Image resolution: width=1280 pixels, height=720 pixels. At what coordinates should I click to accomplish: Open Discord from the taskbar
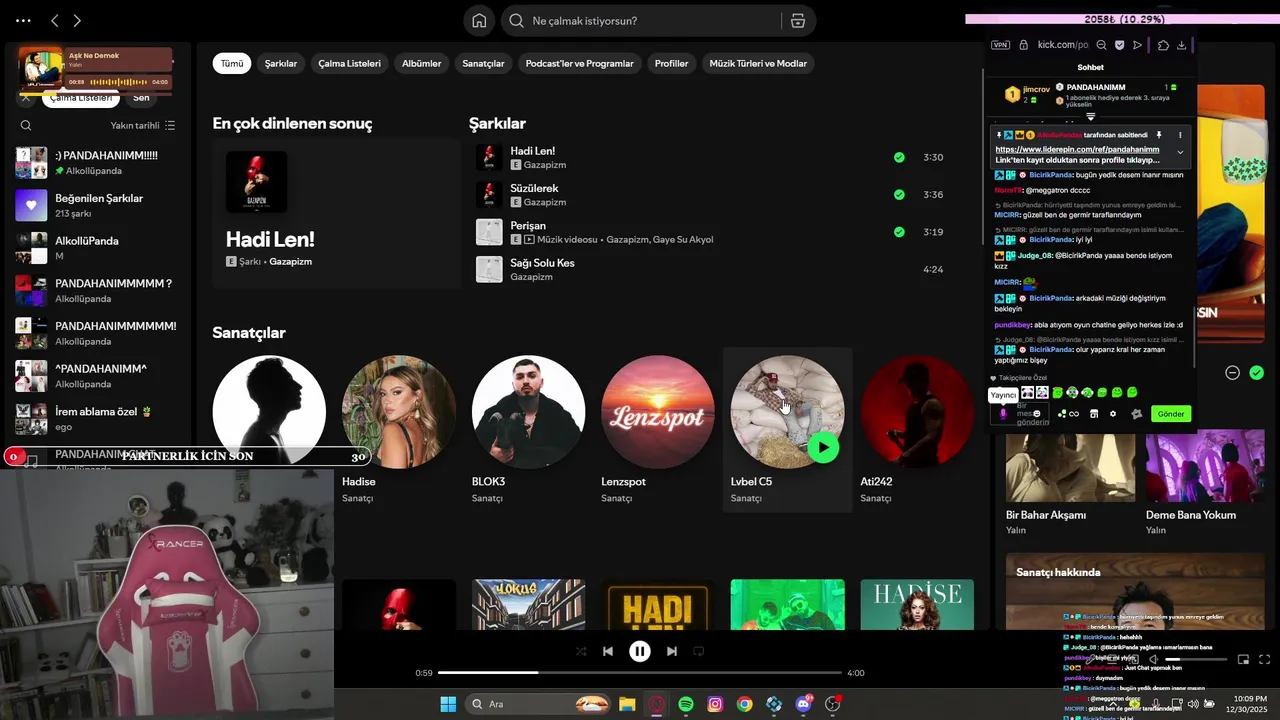click(x=803, y=704)
